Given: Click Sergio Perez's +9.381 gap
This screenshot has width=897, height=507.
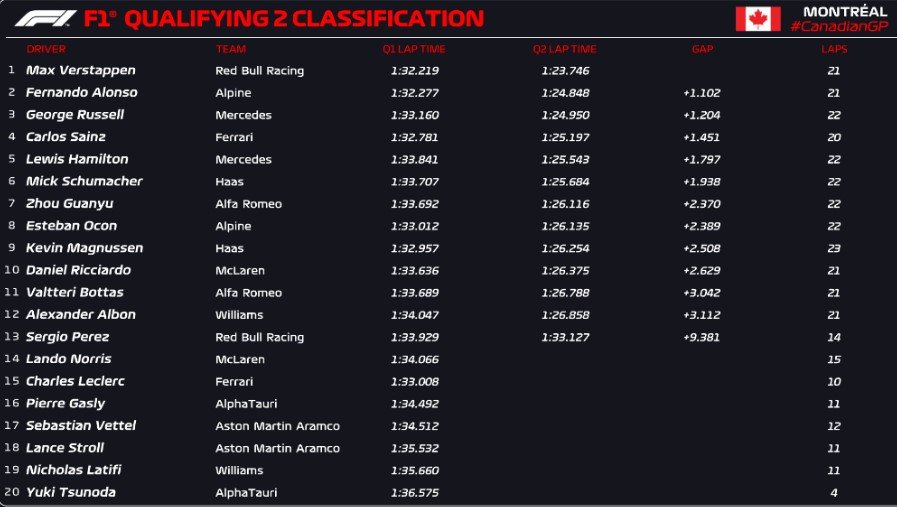Looking at the screenshot, I should click(701, 337).
